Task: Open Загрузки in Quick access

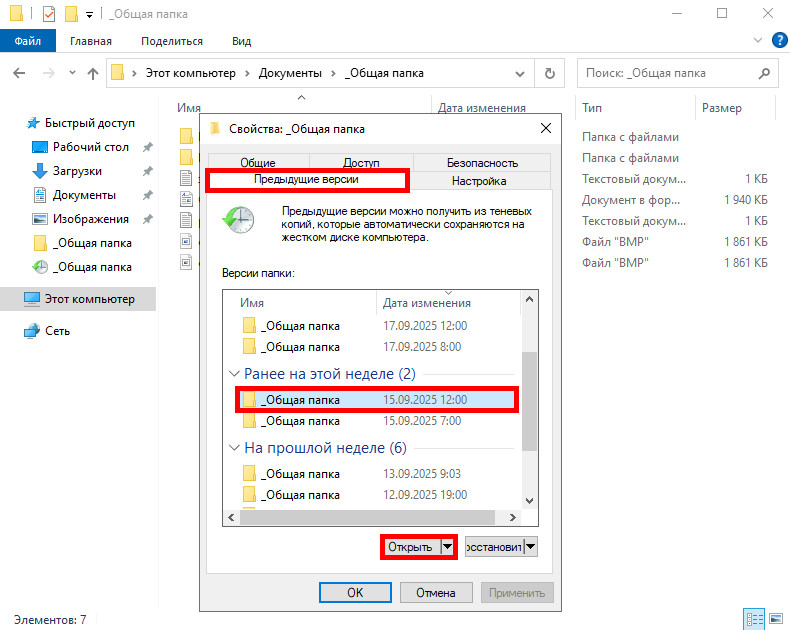Action: (x=76, y=171)
